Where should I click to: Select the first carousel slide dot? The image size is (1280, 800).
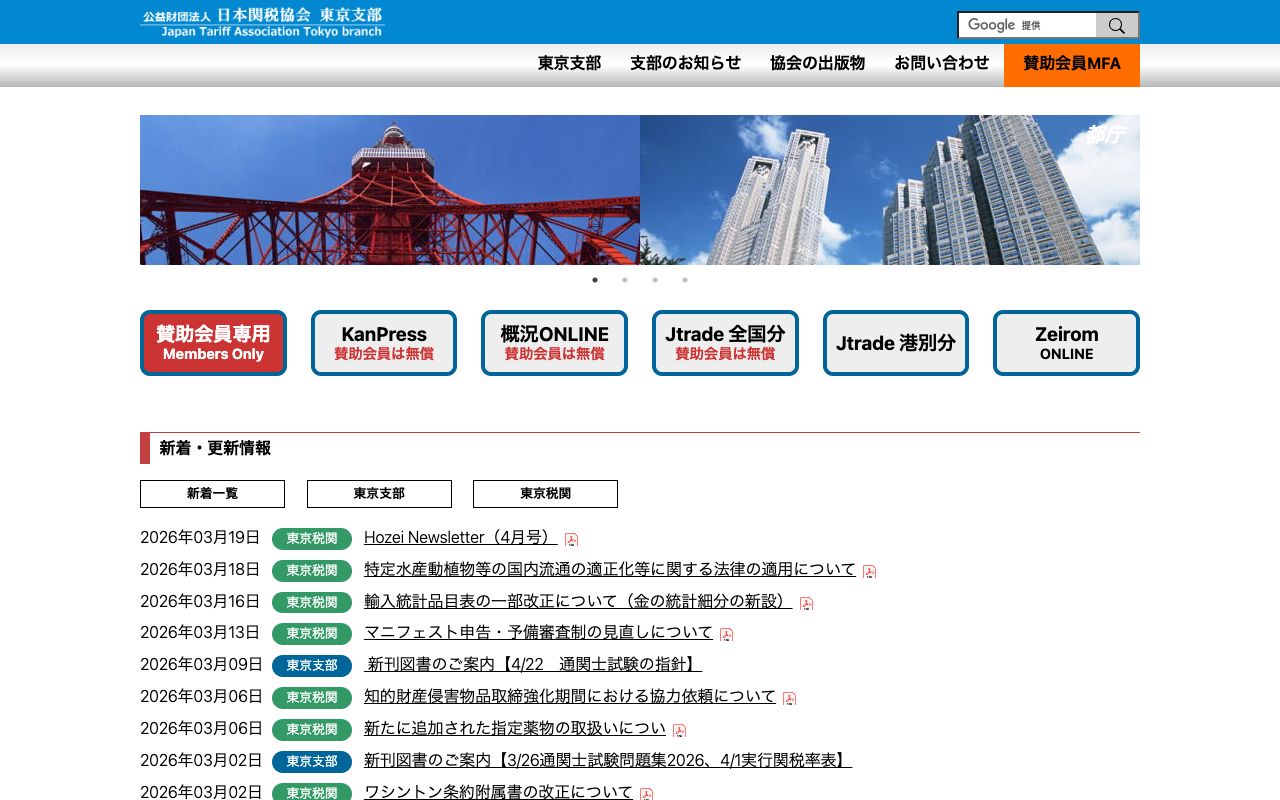595,280
